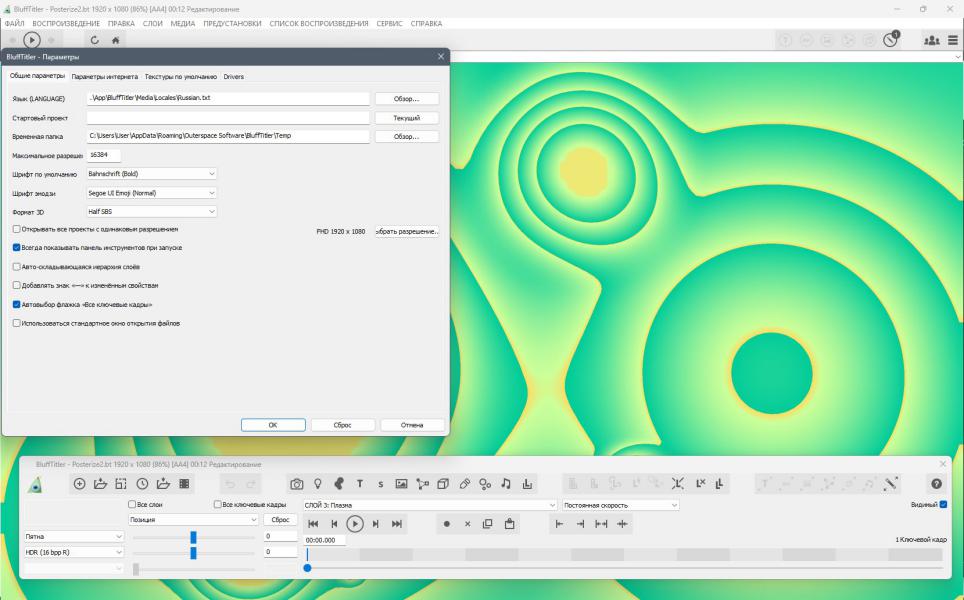
Task: Click the OK button in dialog
Action: pos(273,425)
